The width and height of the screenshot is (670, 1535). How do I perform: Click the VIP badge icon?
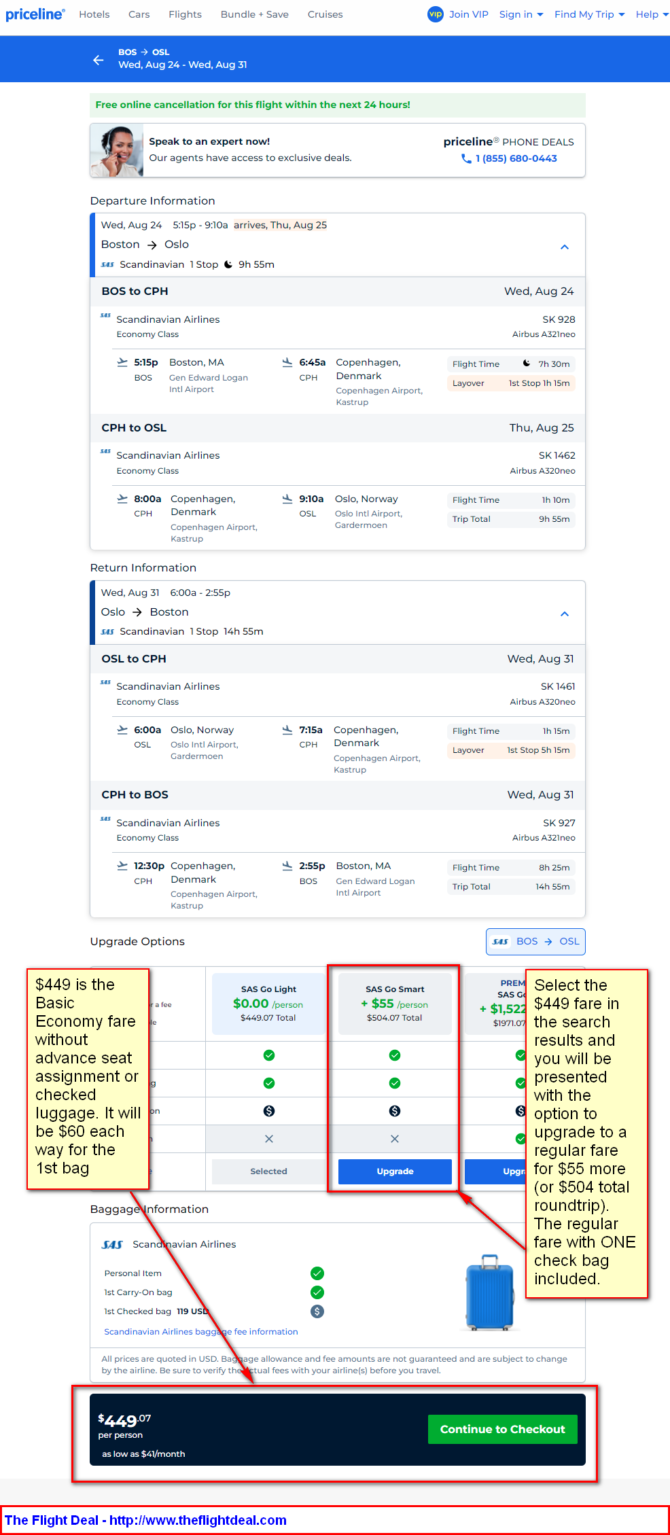(435, 14)
